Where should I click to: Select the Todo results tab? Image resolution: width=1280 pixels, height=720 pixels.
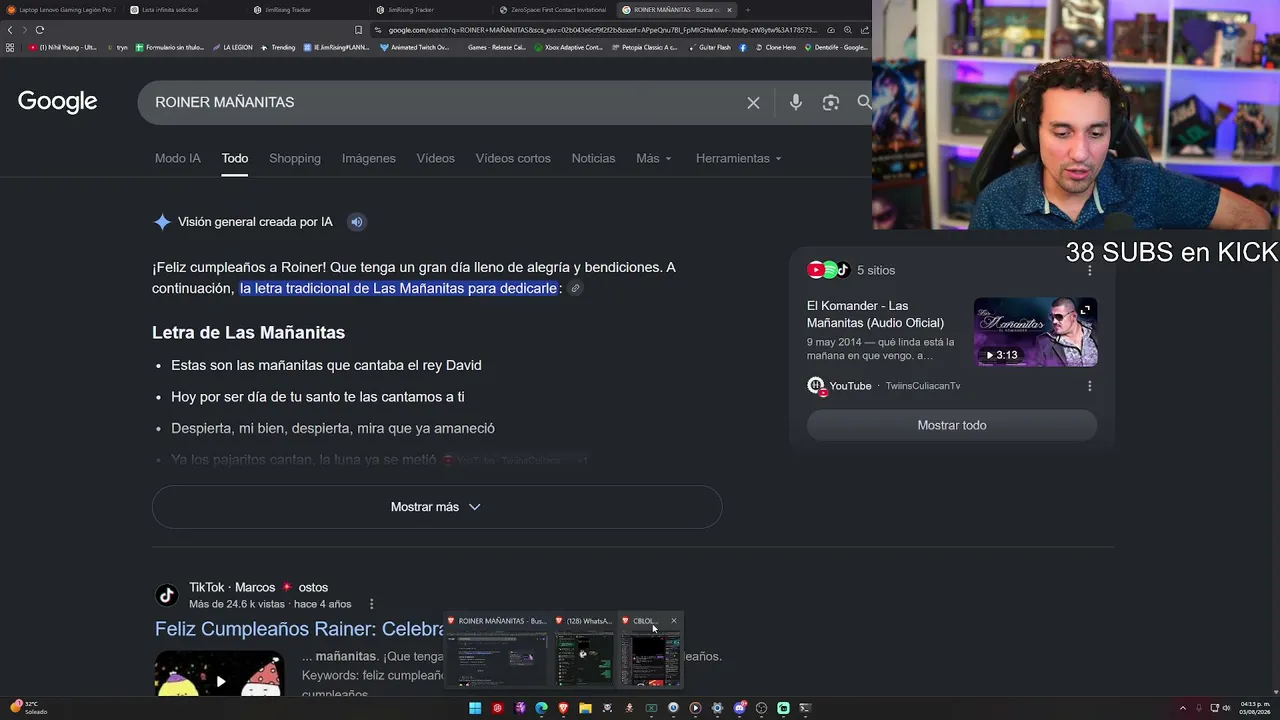click(235, 158)
